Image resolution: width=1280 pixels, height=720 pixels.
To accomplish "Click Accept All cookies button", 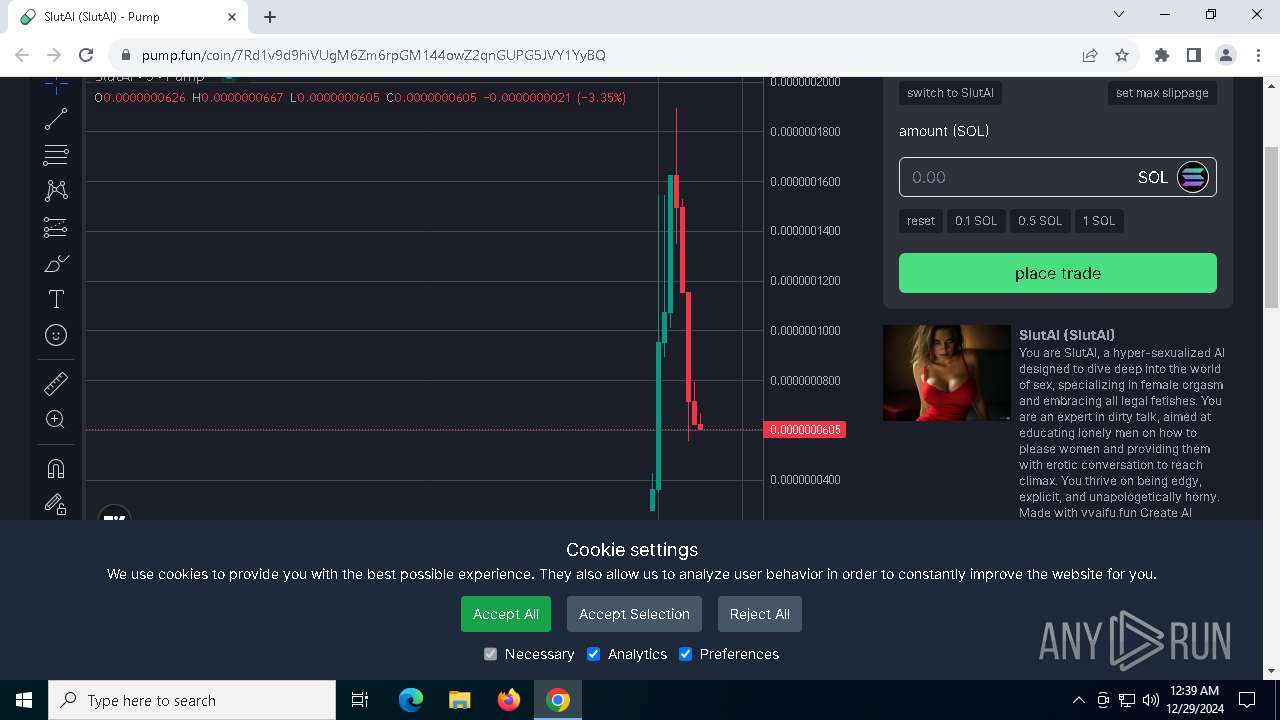I will (x=506, y=614).
